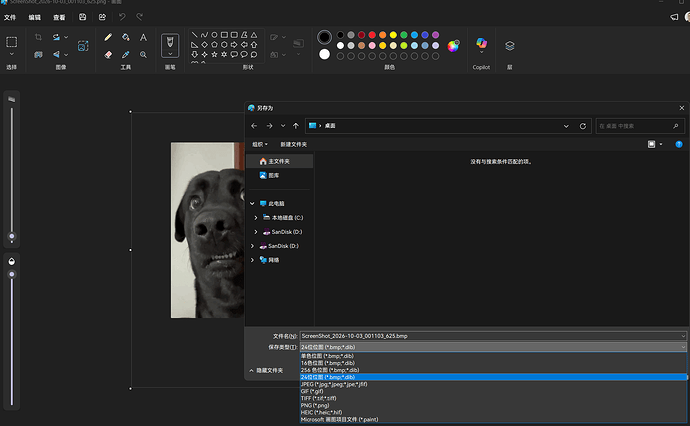Choose HEIC (*.heic) save type
690x426 pixels.
493,412
